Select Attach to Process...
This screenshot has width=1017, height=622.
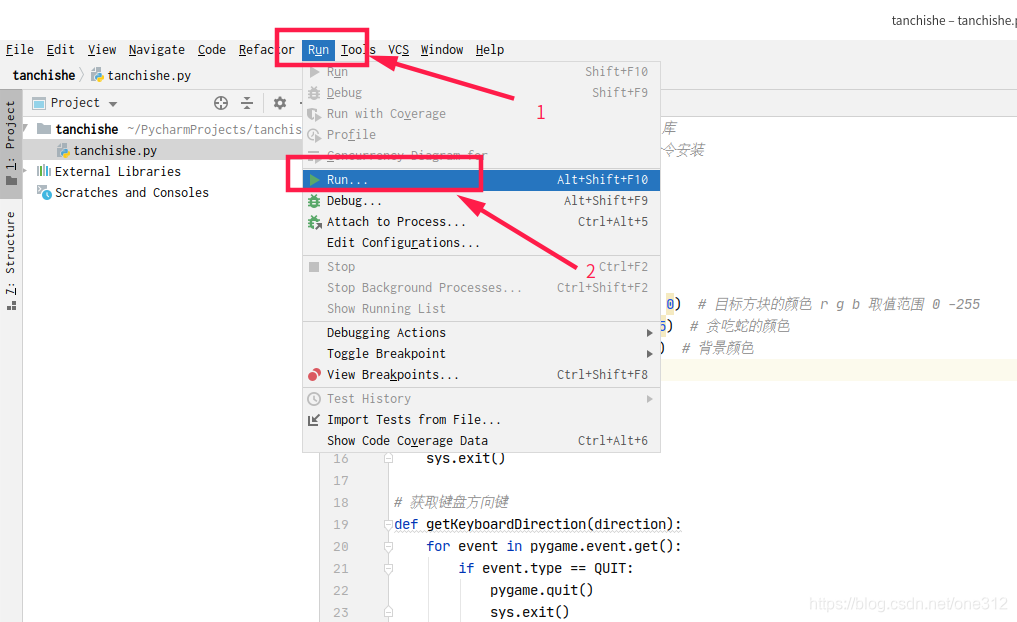pyautogui.click(x=481, y=222)
